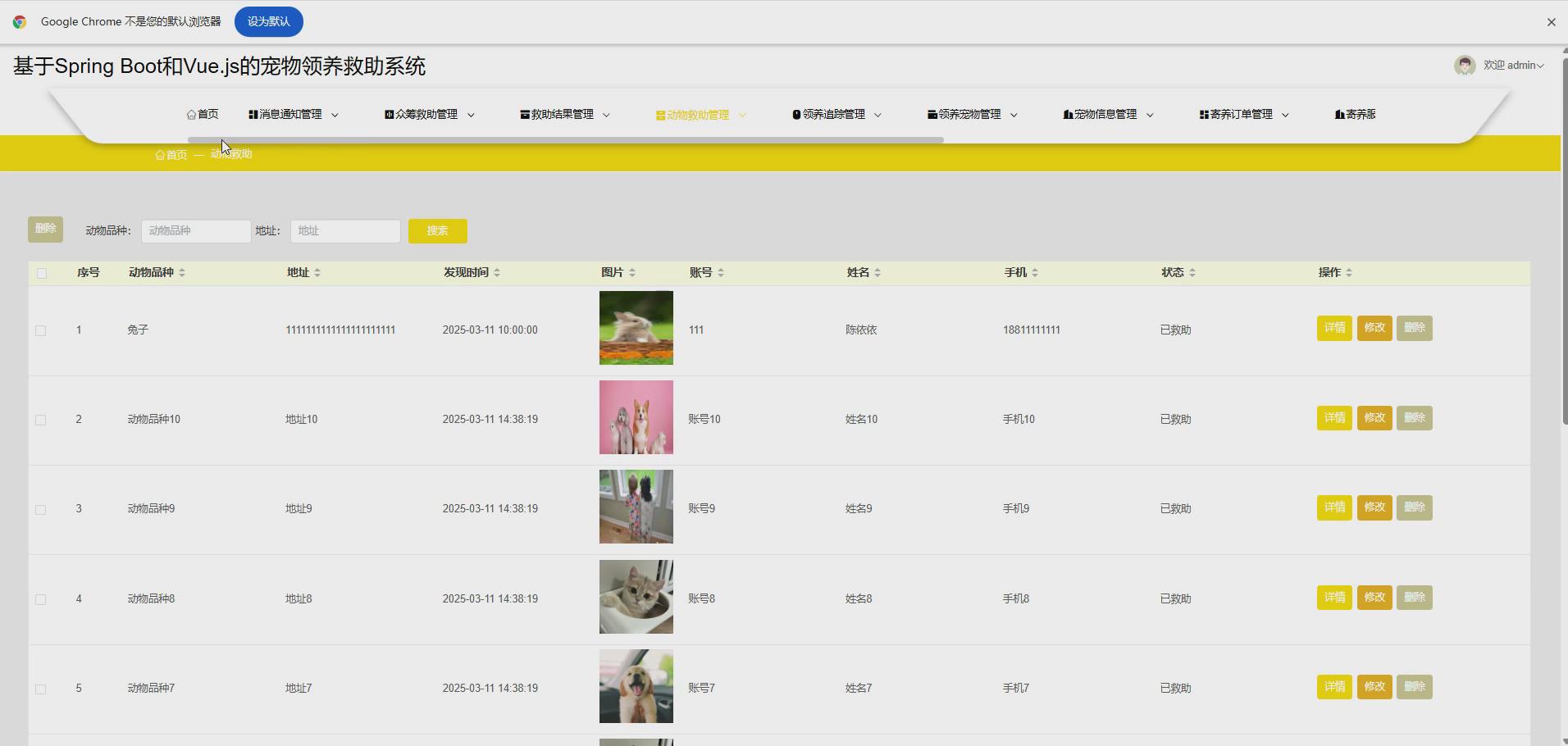Click 删除 for the 动物品种9 row
This screenshot has width=1568, height=746.
click(1415, 507)
